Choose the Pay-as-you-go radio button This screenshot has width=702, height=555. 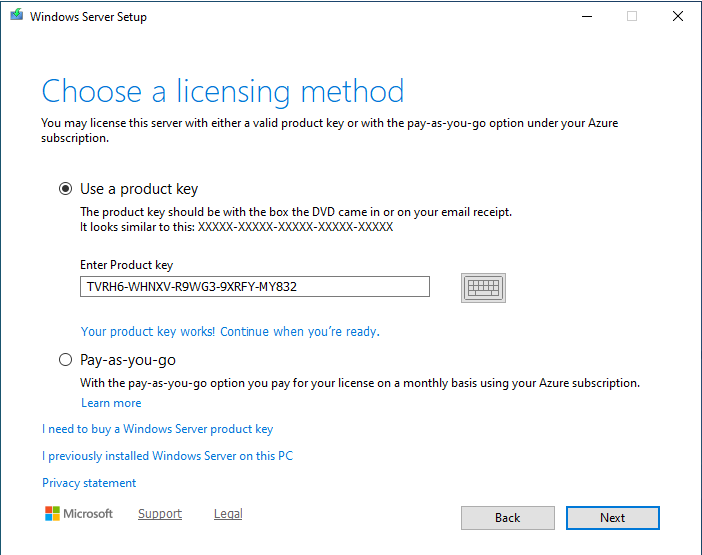[66, 360]
